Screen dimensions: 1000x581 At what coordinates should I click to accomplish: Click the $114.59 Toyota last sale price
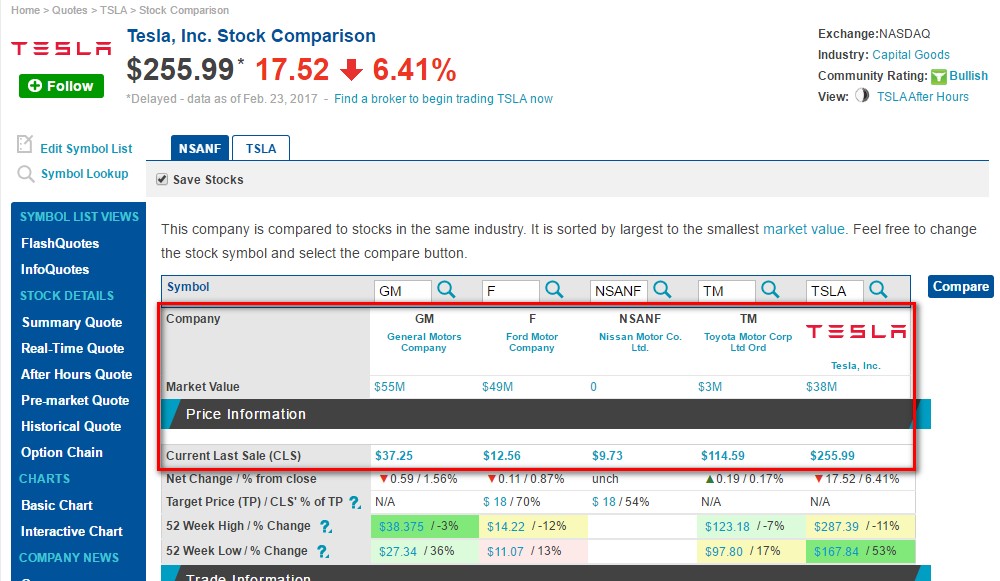pos(723,456)
